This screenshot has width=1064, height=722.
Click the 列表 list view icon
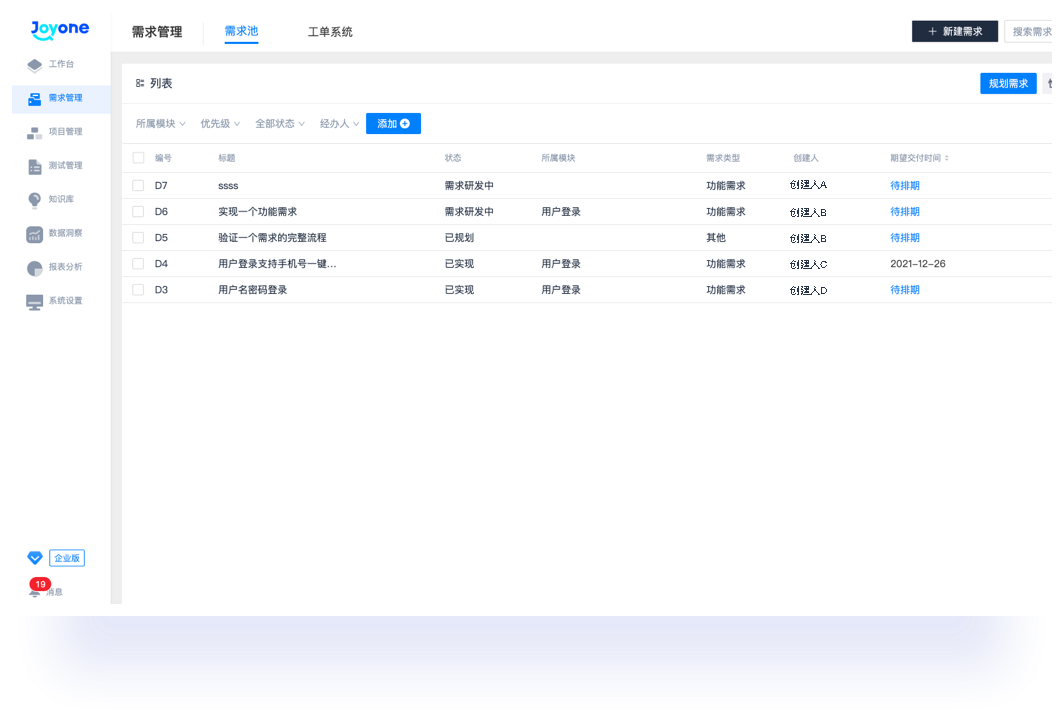pyautogui.click(x=140, y=83)
